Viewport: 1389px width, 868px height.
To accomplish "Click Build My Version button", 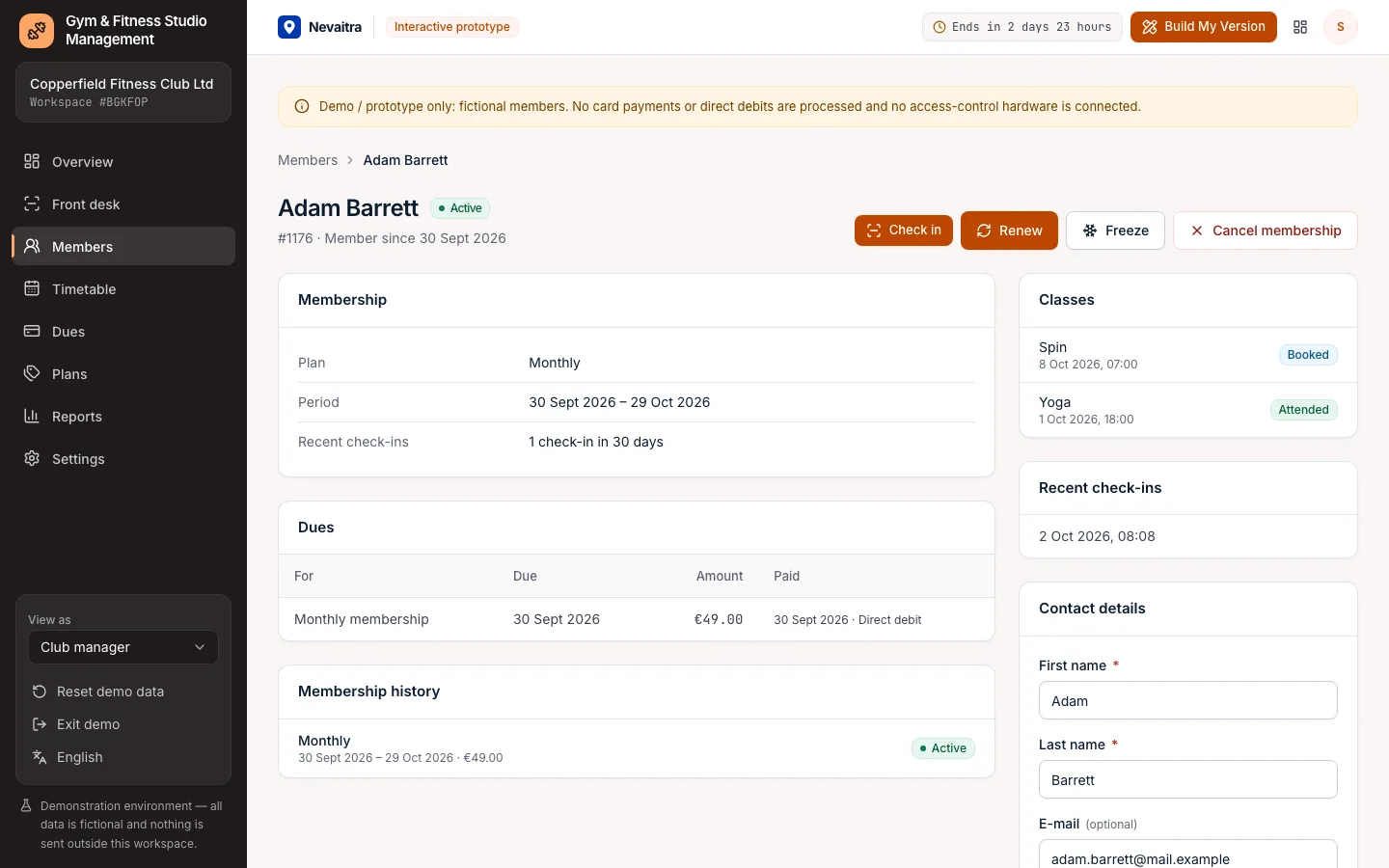I will (x=1203, y=27).
